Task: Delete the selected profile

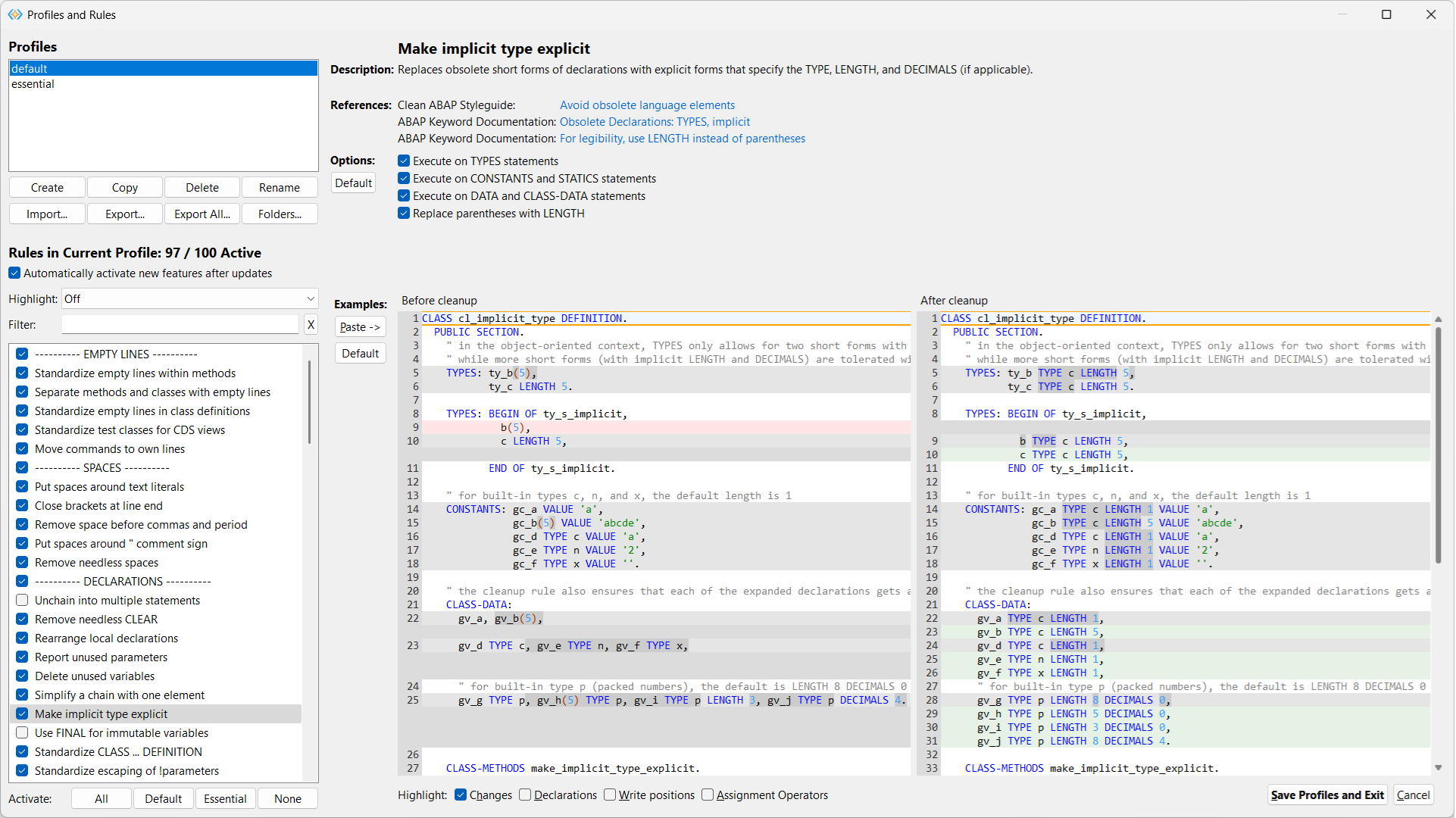Action: [202, 188]
